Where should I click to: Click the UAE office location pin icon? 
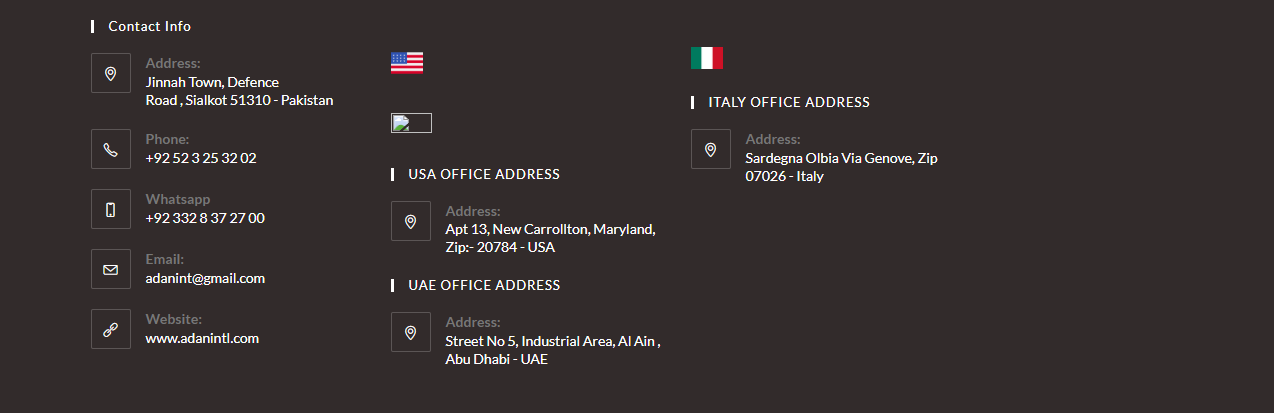(411, 332)
